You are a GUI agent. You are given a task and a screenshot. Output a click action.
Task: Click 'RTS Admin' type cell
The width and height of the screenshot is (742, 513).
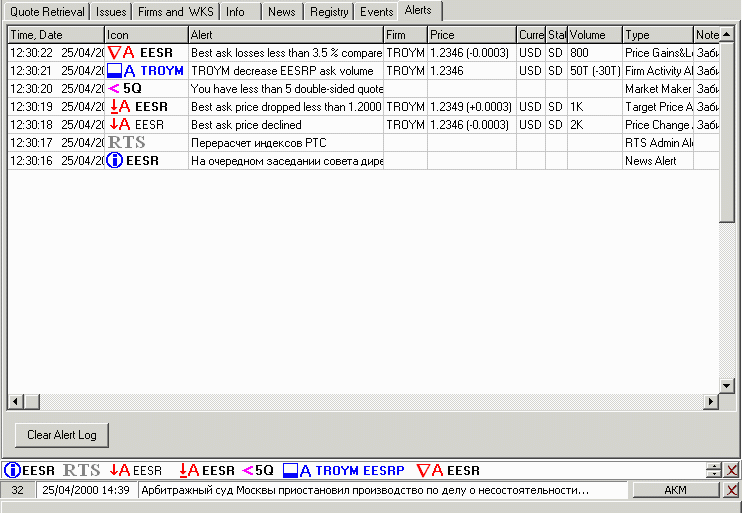[658, 142]
